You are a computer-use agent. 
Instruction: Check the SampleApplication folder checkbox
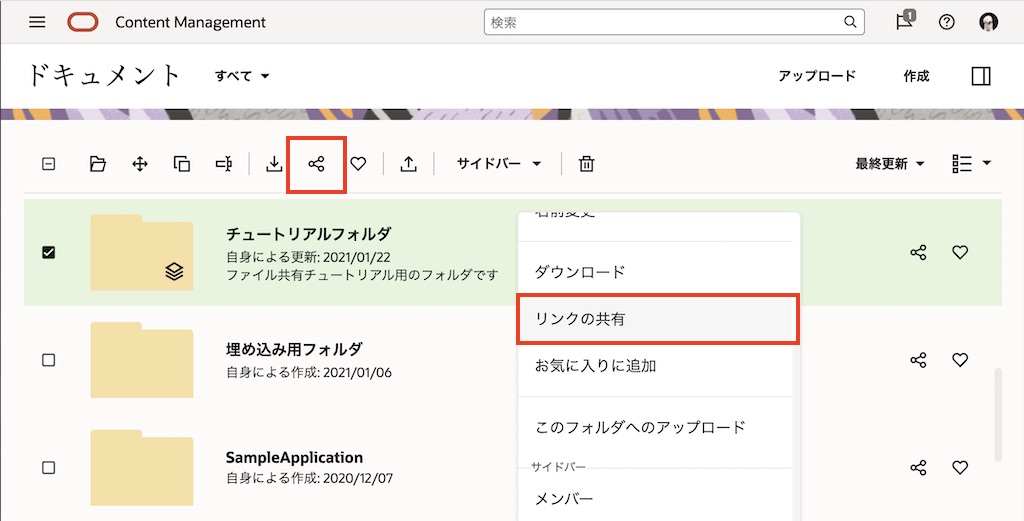(48, 468)
